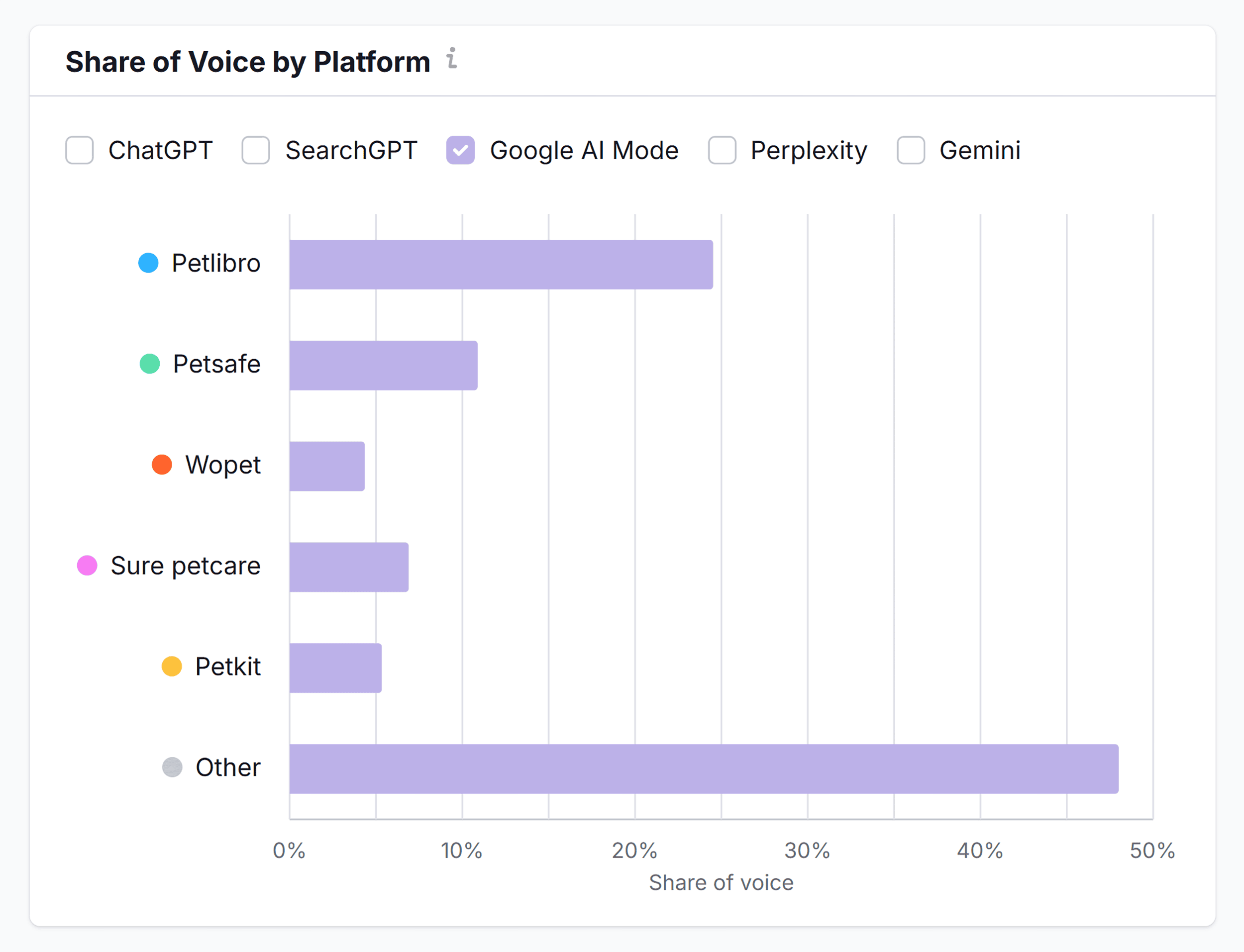Disable the Google AI Mode checkbox
This screenshot has height=952, width=1244.
pos(462,150)
